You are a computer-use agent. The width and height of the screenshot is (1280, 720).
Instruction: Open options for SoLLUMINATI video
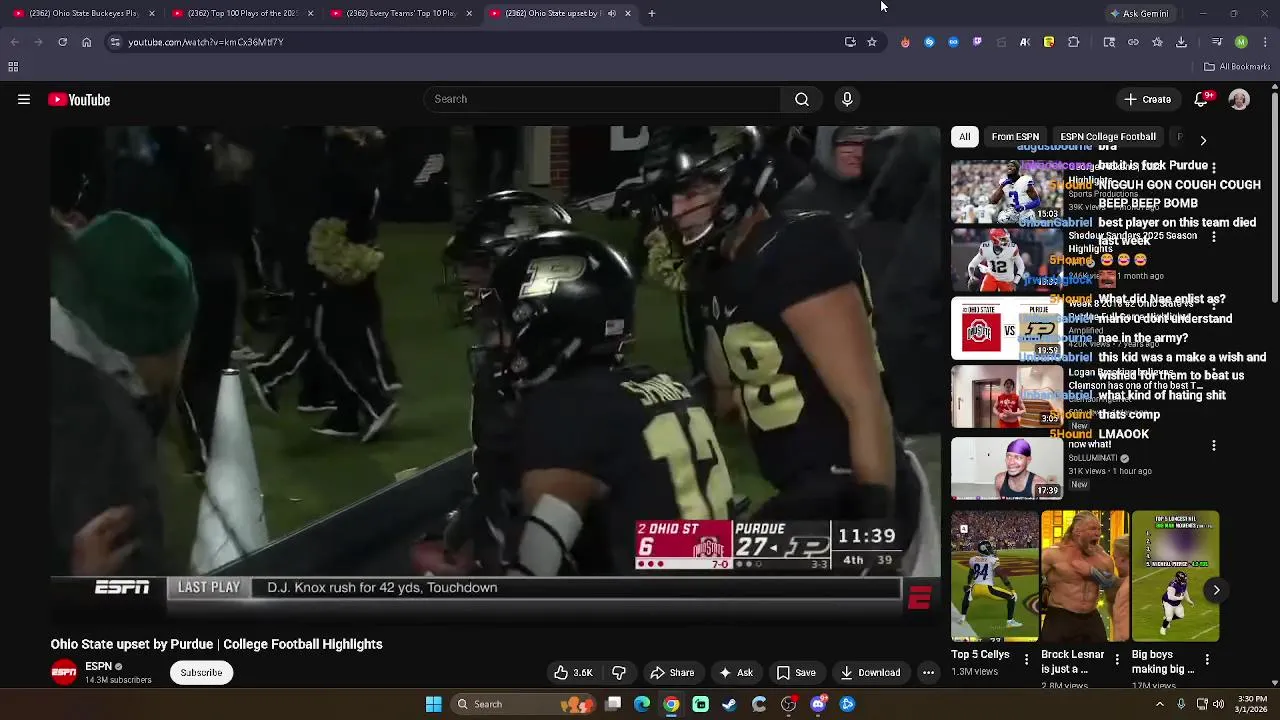[1214, 445]
